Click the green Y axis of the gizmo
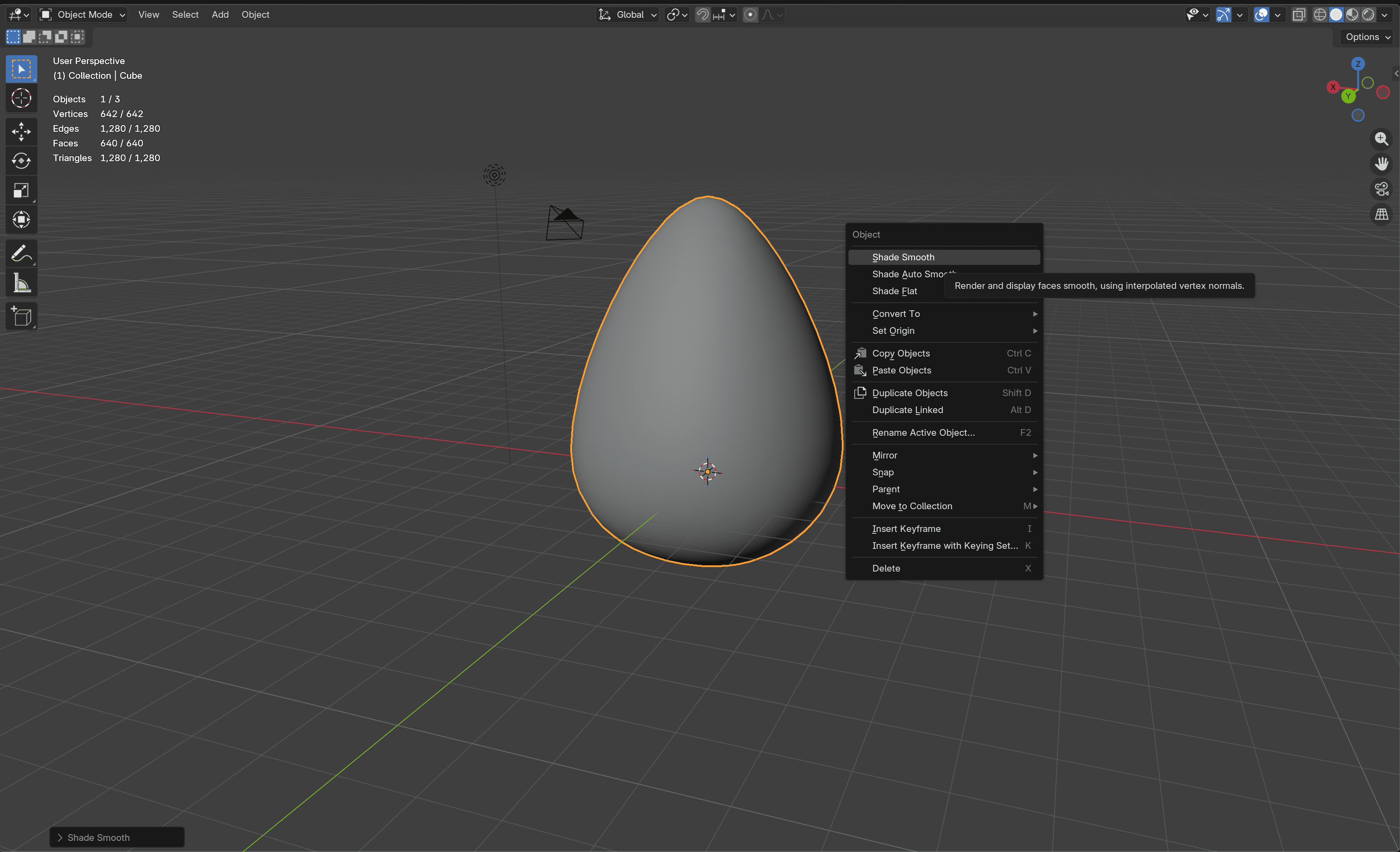The width and height of the screenshot is (1400, 852). click(1348, 96)
